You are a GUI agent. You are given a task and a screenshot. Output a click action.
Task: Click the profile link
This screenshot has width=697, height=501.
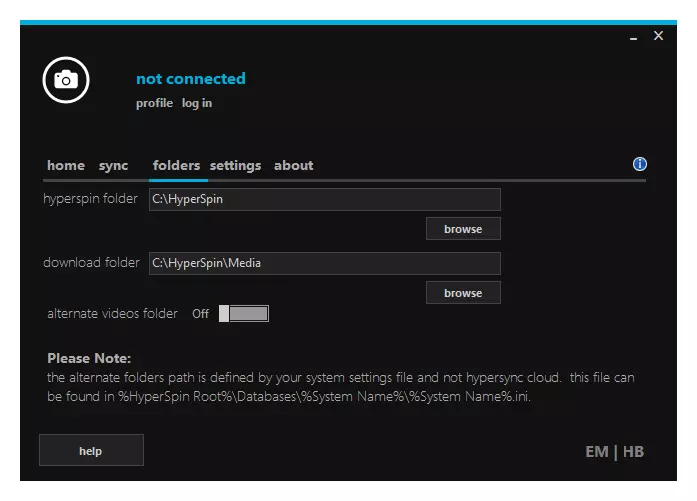click(154, 103)
